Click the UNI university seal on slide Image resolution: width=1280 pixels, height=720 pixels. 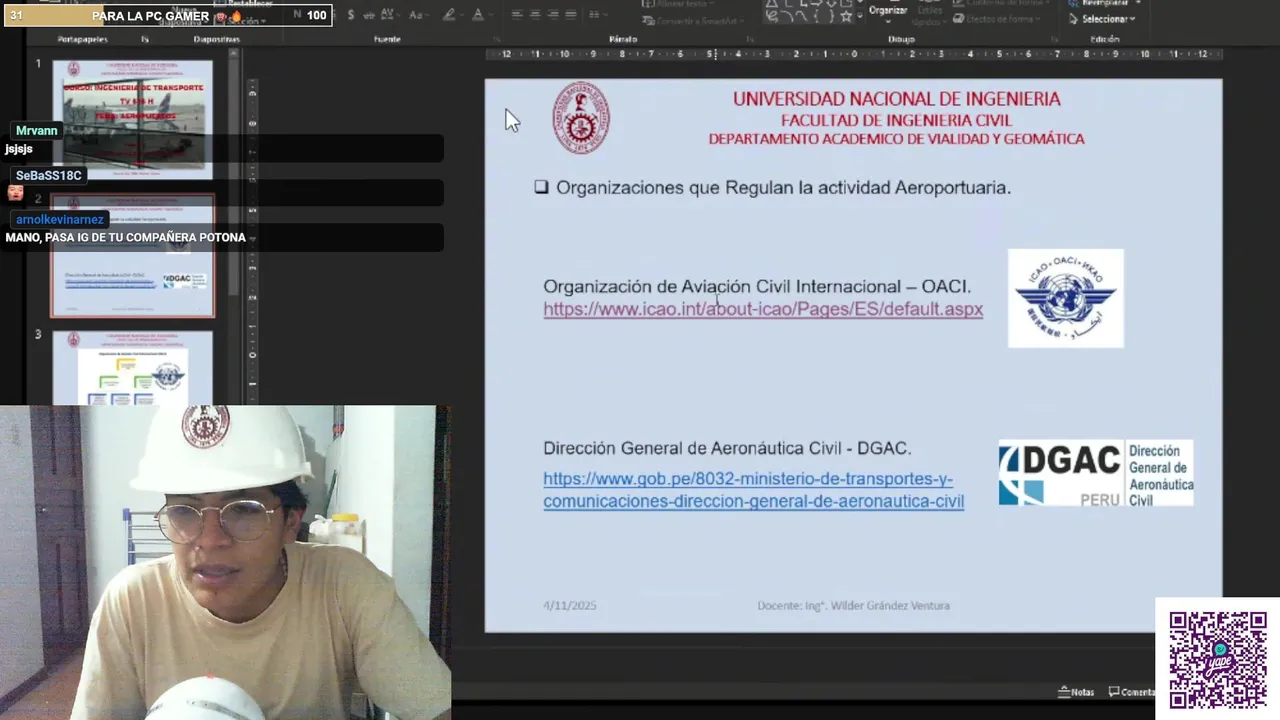[581, 118]
